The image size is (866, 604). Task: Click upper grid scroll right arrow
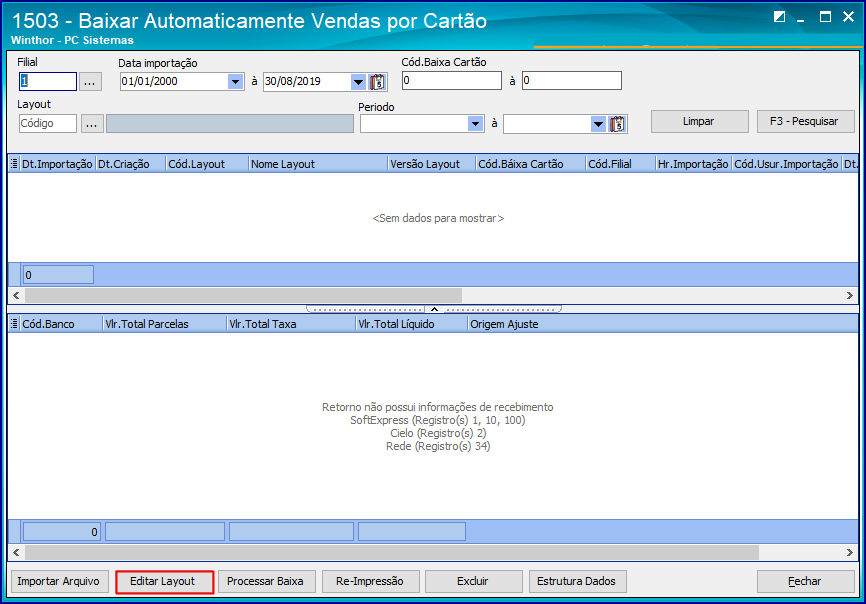click(x=849, y=295)
